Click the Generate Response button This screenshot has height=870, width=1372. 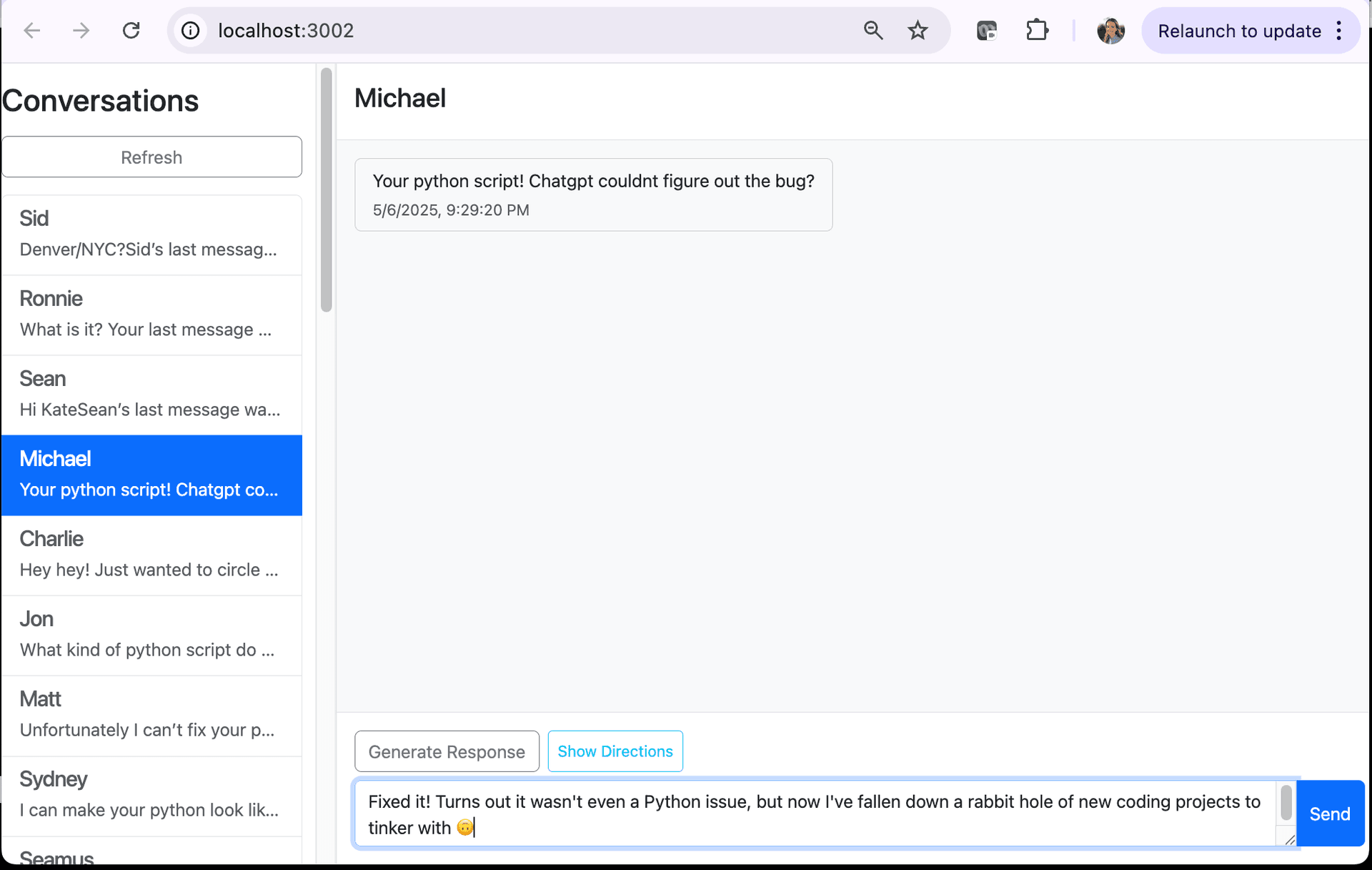[447, 751]
